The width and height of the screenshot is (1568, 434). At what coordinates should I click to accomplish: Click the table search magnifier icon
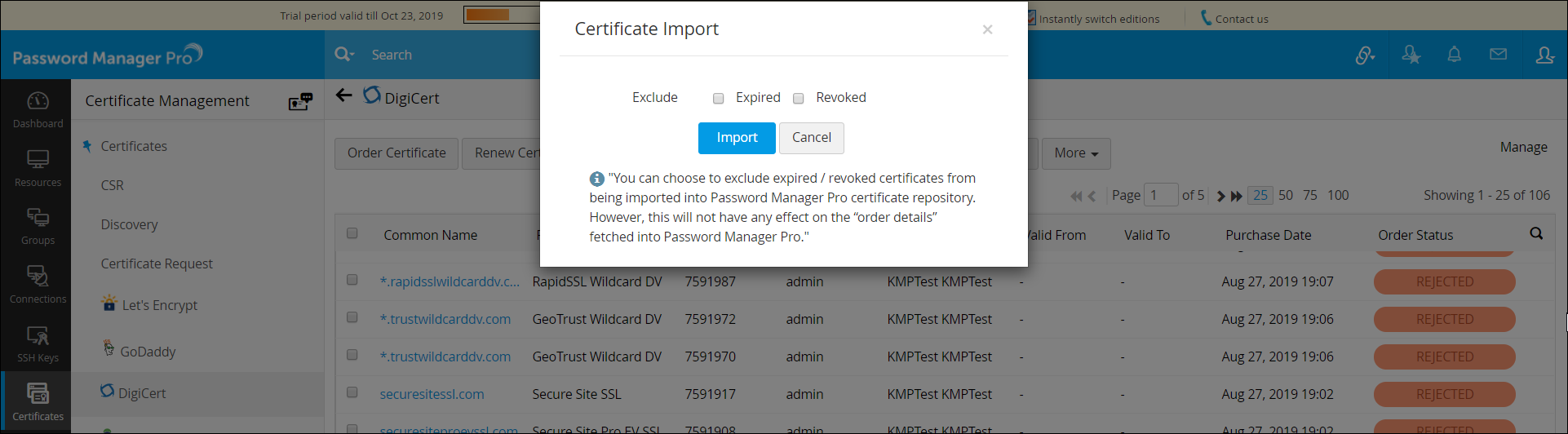pyautogui.click(x=1536, y=234)
